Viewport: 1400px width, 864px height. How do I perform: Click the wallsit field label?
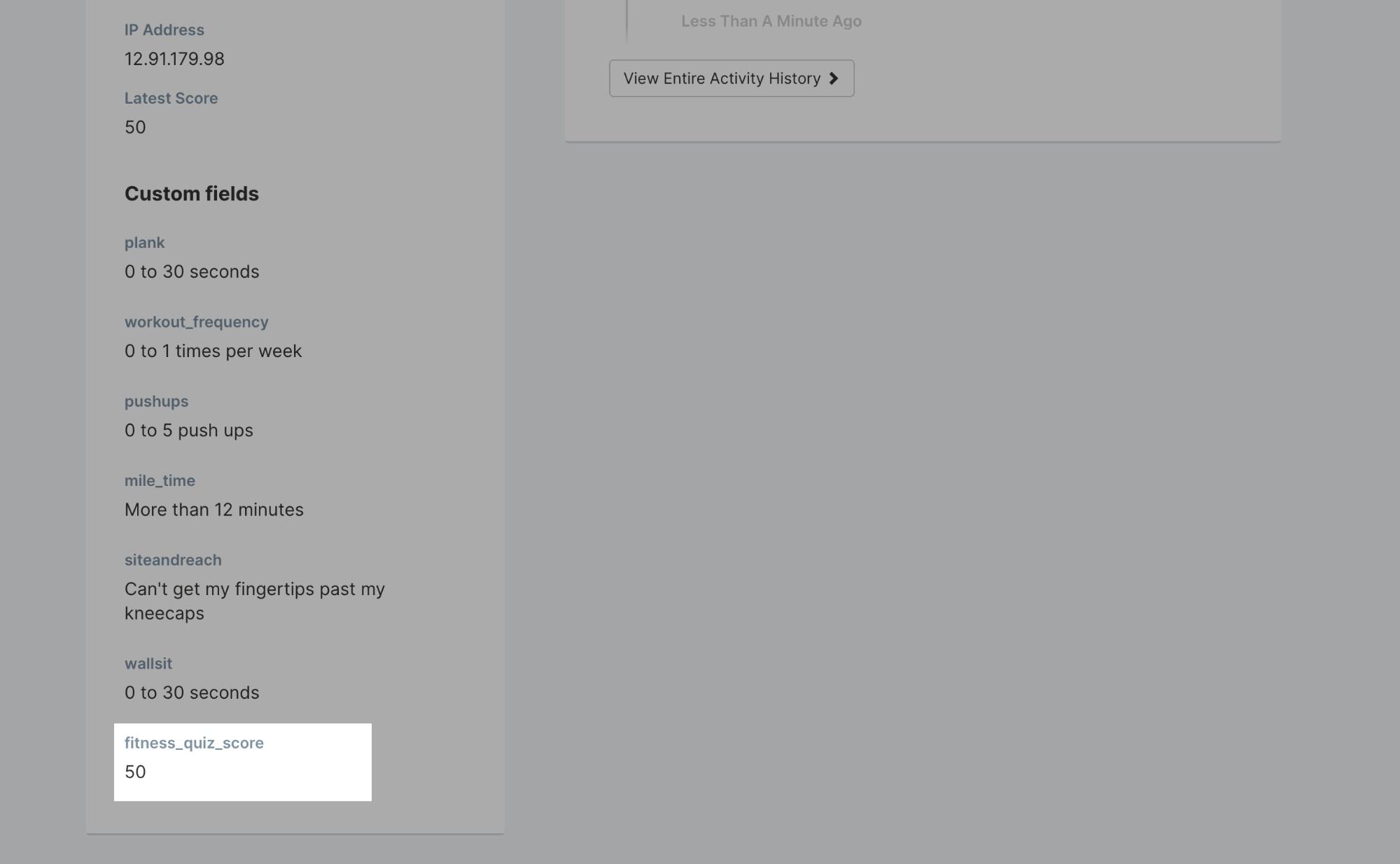coord(148,664)
